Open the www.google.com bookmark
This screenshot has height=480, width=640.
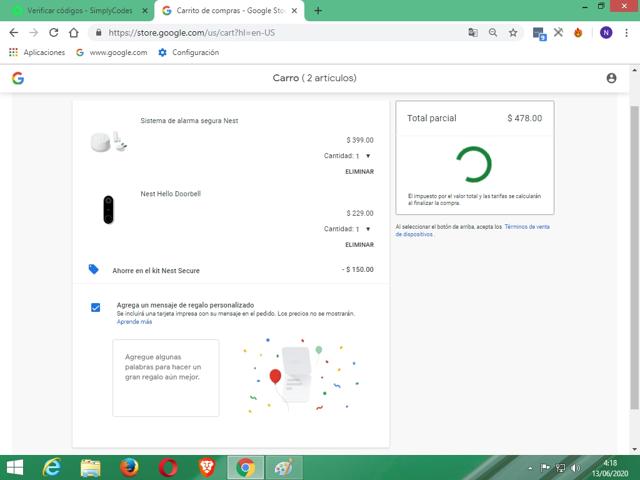pos(112,52)
